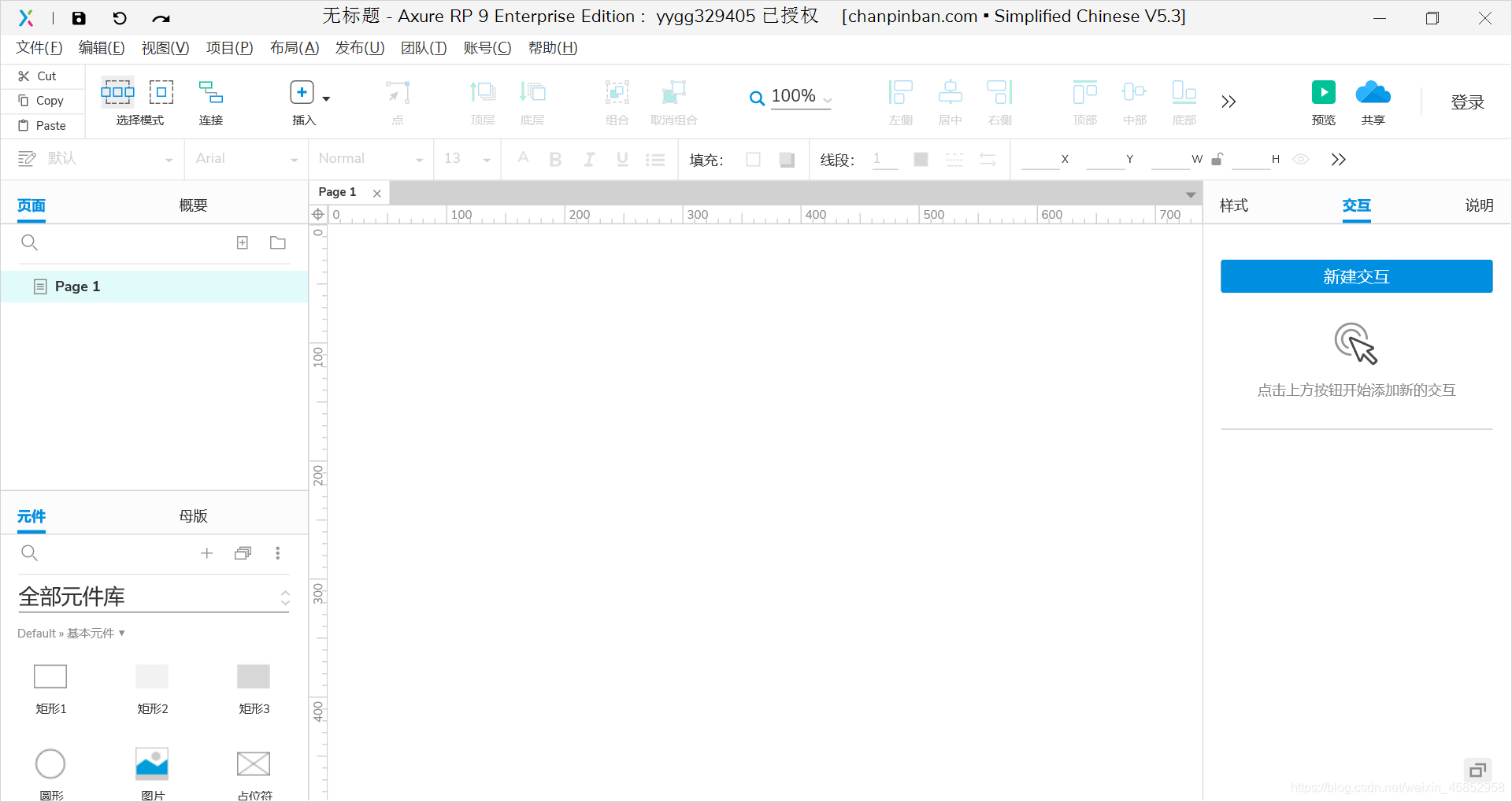1512x802 pixels.
Task: Click the 新建交互 button
Action: (x=1356, y=276)
